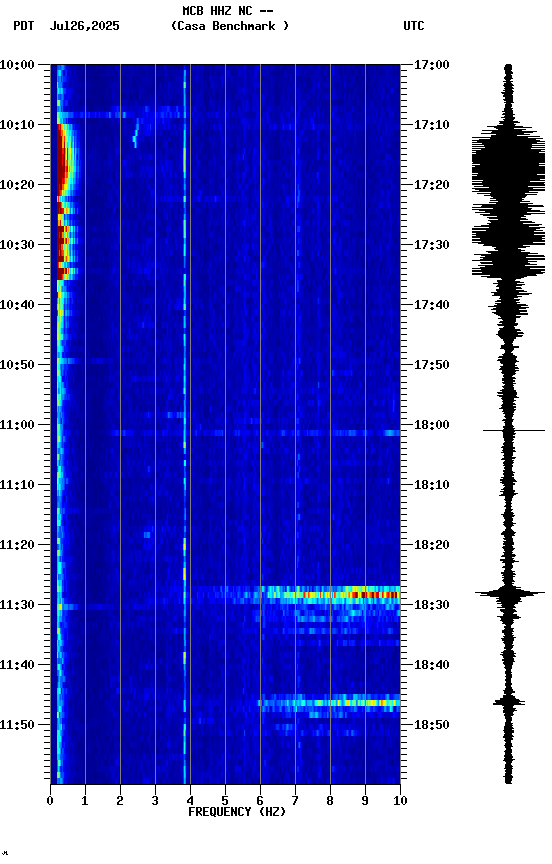552x864 pixels.
Task: Click the 17:20 UTC time label
Action: coord(432,185)
